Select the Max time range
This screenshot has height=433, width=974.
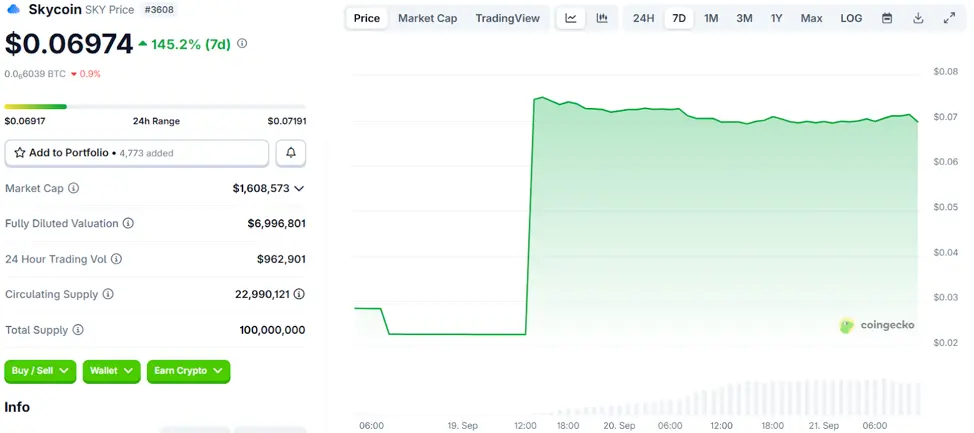811,18
